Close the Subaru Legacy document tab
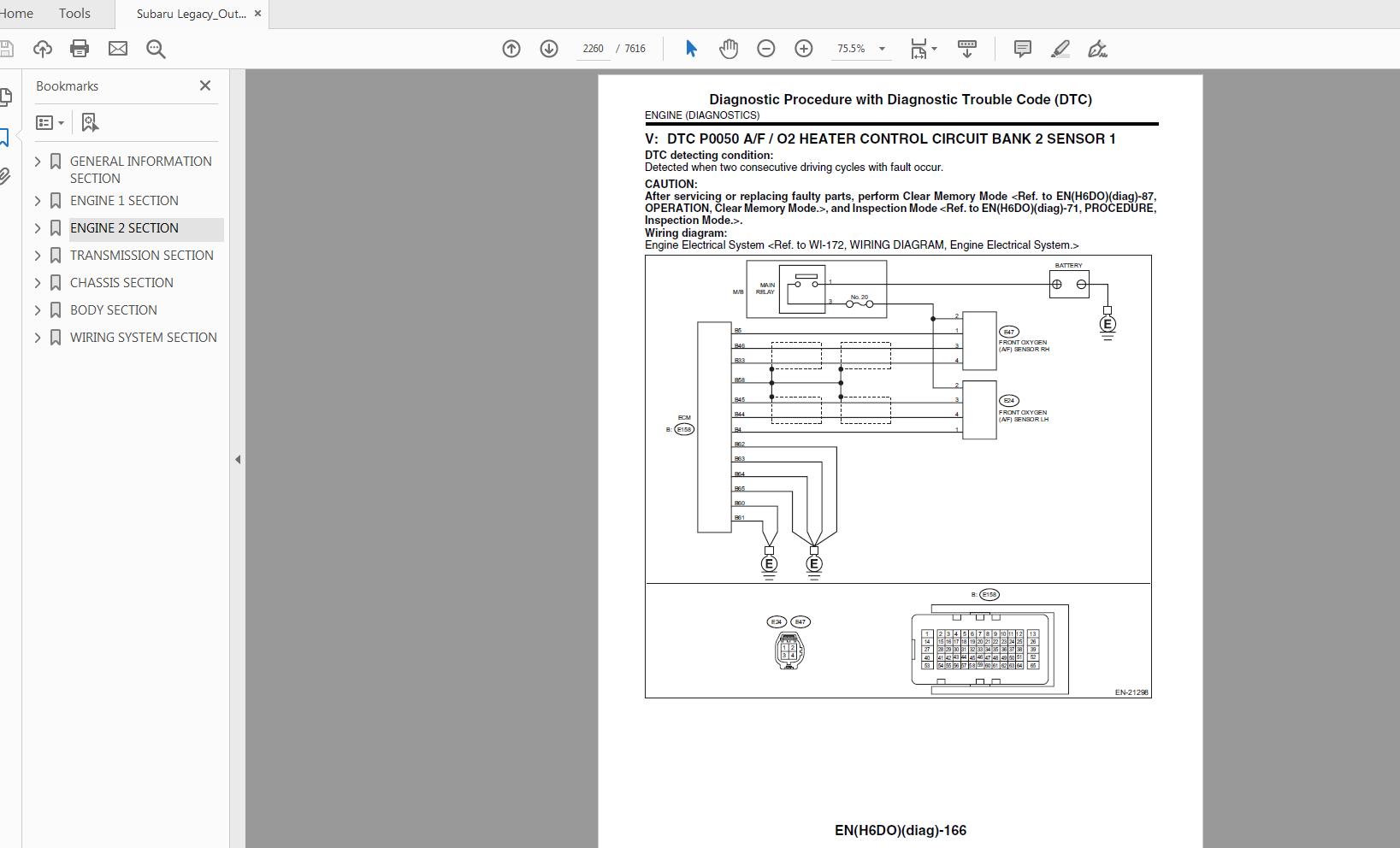Screen dimensions: 1400x848 click(257, 14)
